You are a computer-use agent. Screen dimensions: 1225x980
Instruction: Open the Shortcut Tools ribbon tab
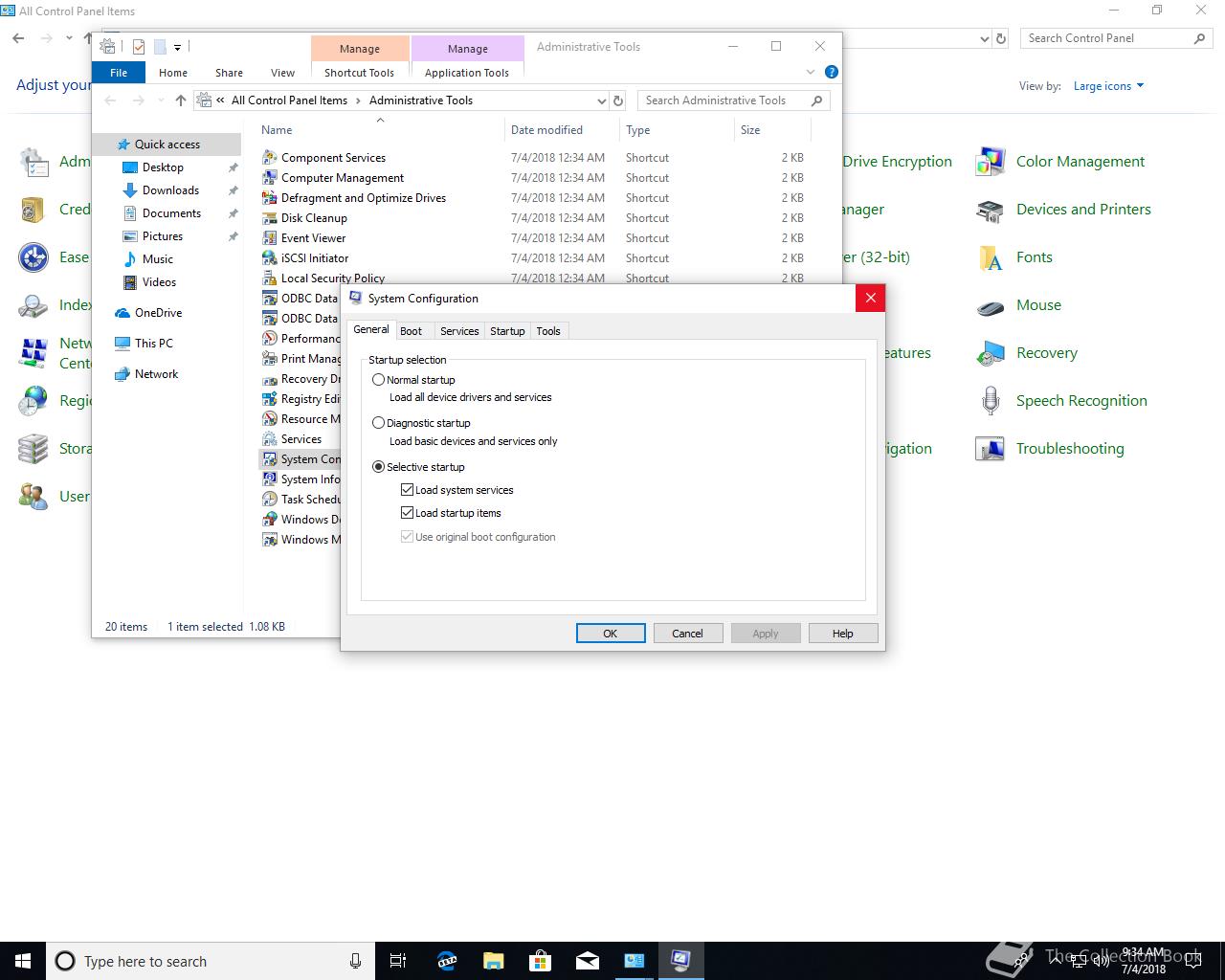pos(359,73)
